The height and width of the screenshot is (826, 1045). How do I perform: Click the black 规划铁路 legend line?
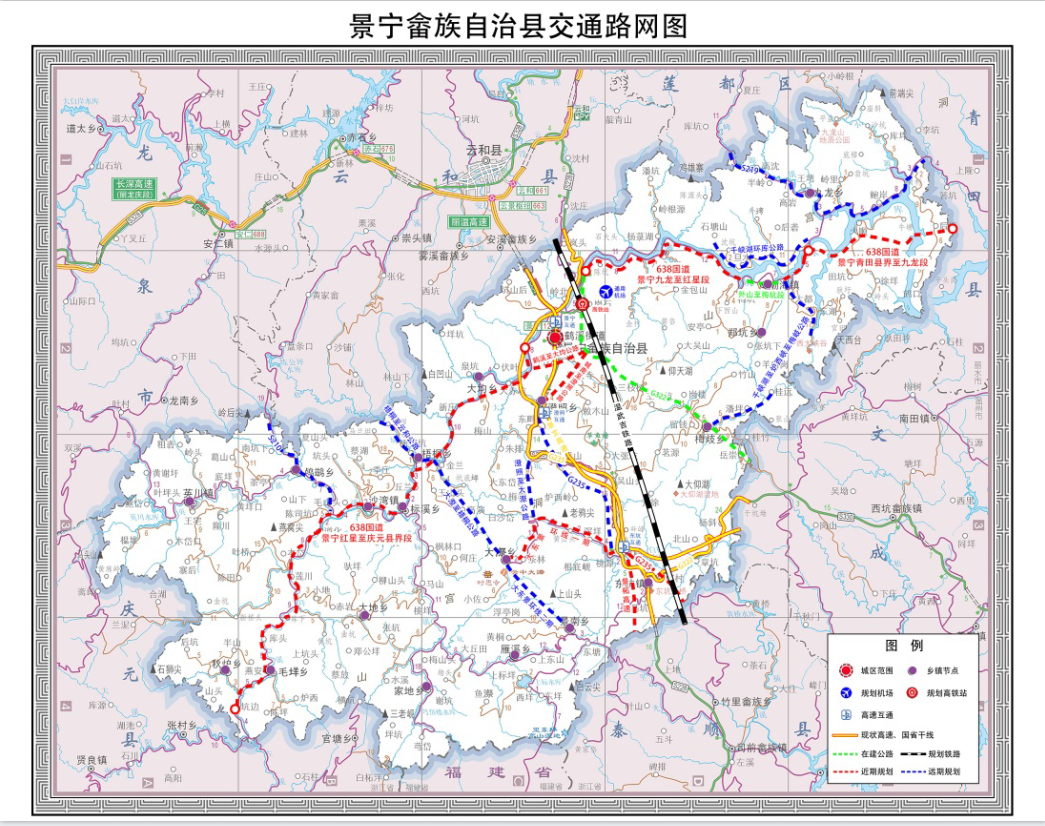tap(914, 753)
